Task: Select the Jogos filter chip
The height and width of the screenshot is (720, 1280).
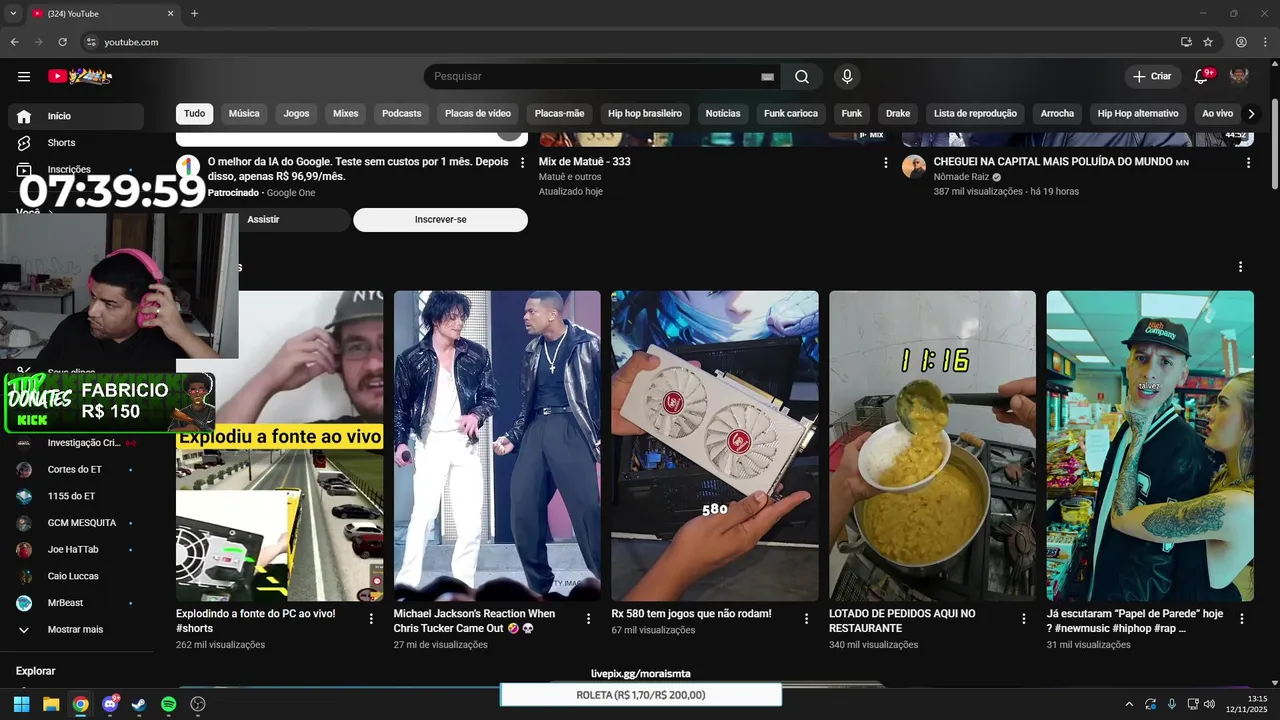Action: click(x=296, y=114)
